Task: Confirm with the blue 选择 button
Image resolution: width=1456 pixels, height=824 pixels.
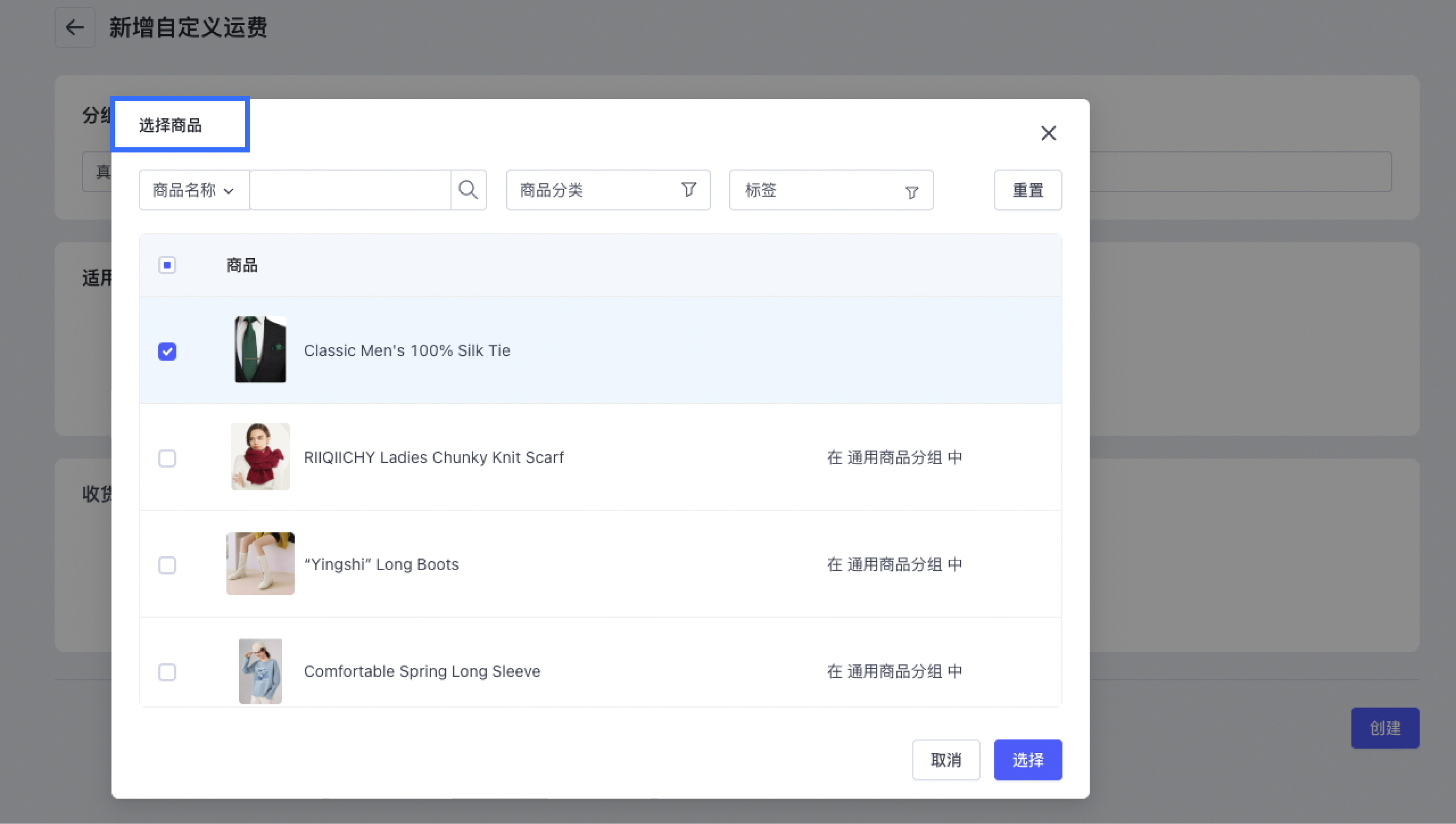Action: coord(1027,759)
